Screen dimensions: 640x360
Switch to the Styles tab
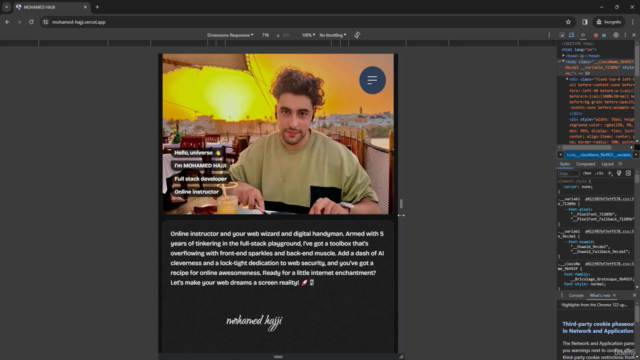coord(564,164)
